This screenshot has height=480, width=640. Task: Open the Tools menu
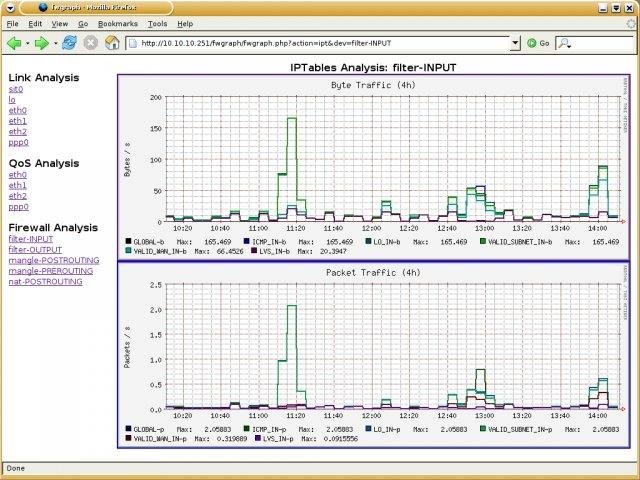click(x=158, y=24)
